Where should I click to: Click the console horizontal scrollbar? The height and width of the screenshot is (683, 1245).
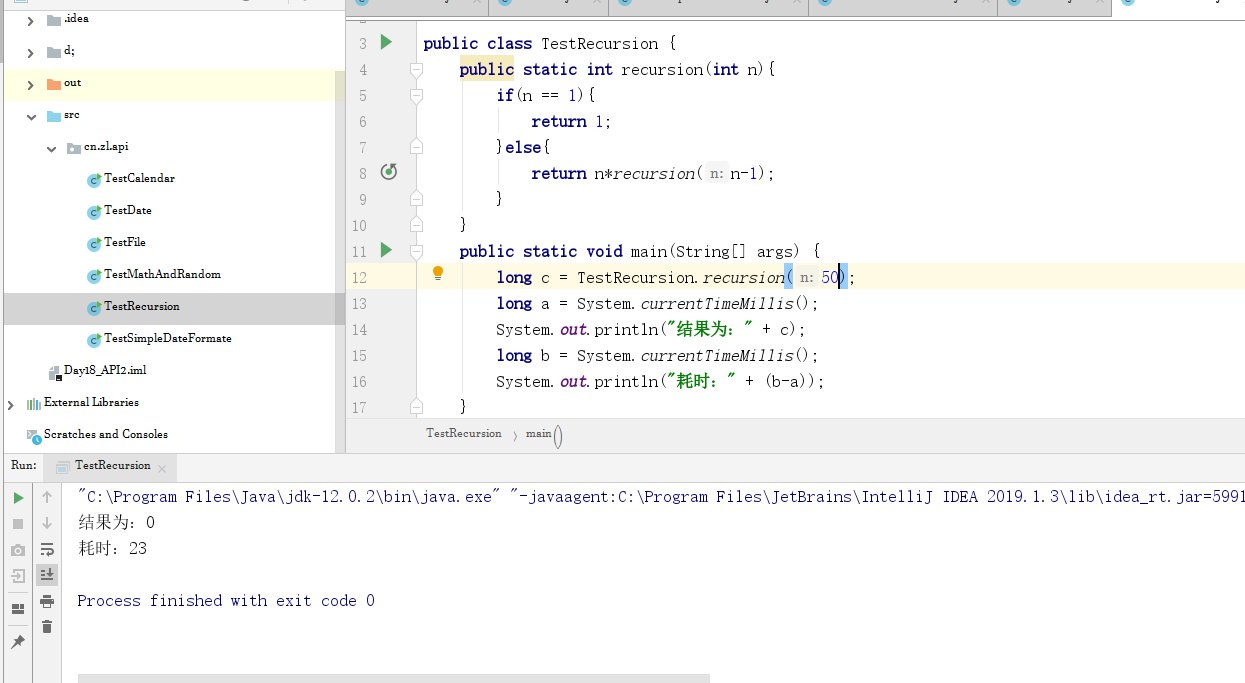point(394,678)
